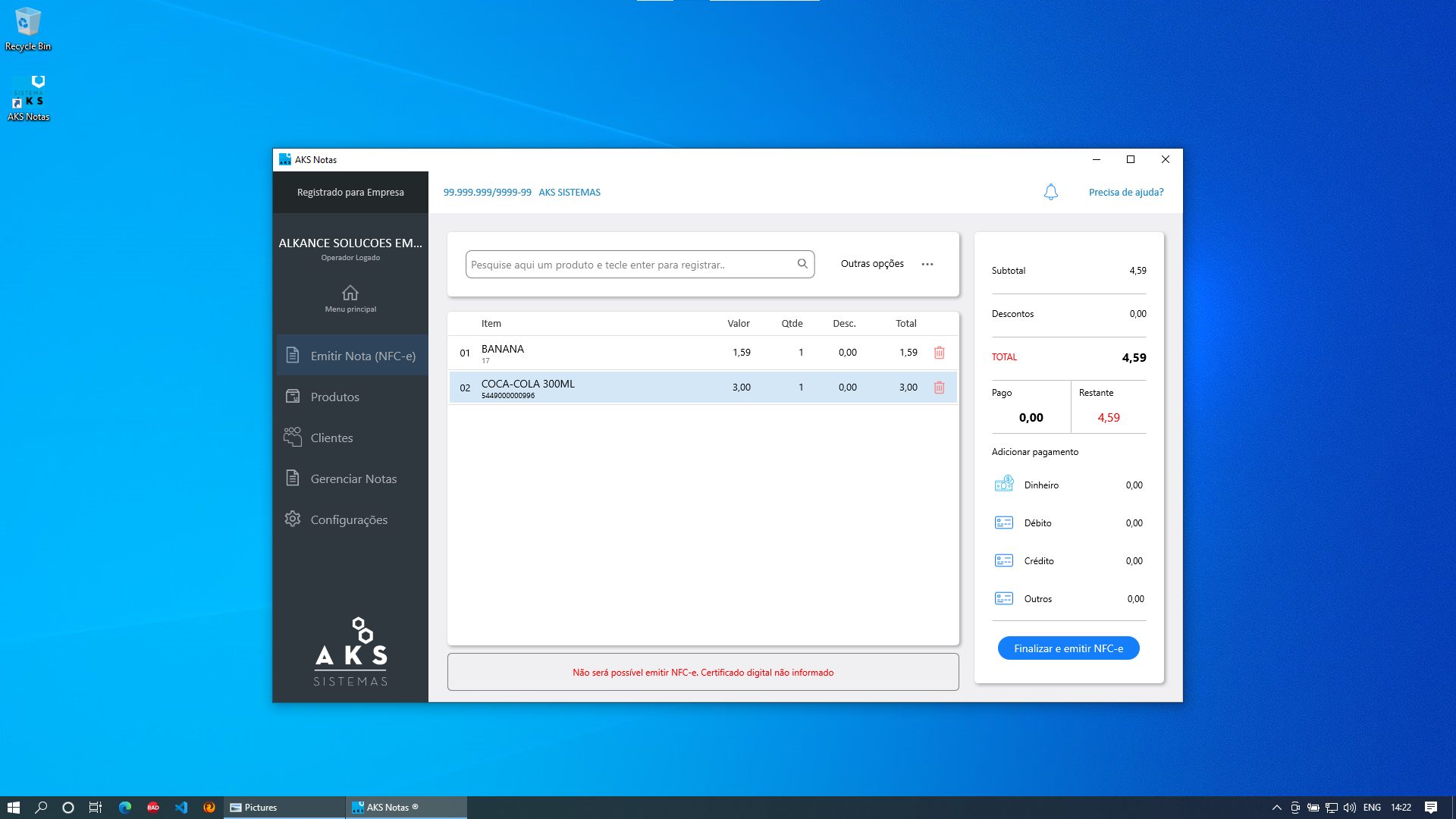Click the Subtotal value 4,59
The width and height of the screenshot is (1456, 819).
click(1137, 271)
